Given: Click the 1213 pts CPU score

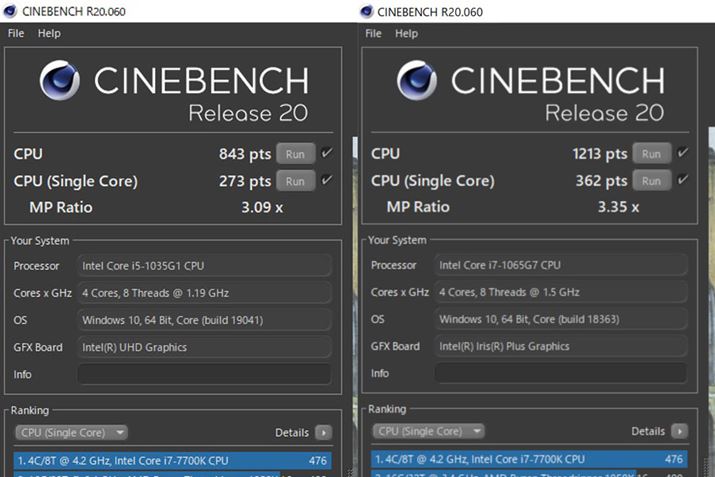Looking at the screenshot, I should pos(600,154).
